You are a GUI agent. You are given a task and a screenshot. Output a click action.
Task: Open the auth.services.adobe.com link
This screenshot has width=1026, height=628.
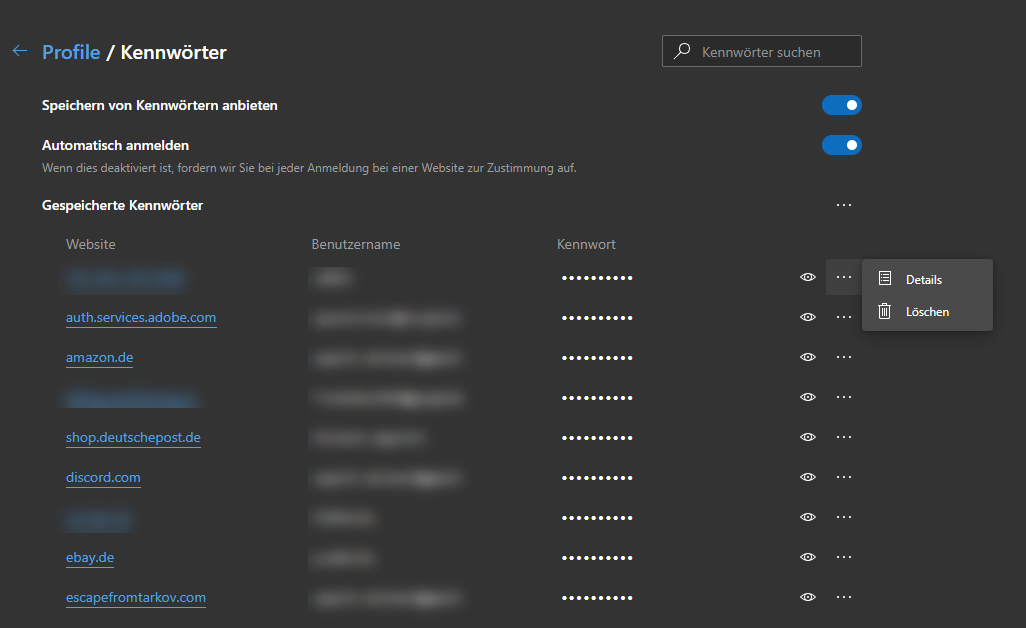pos(141,317)
